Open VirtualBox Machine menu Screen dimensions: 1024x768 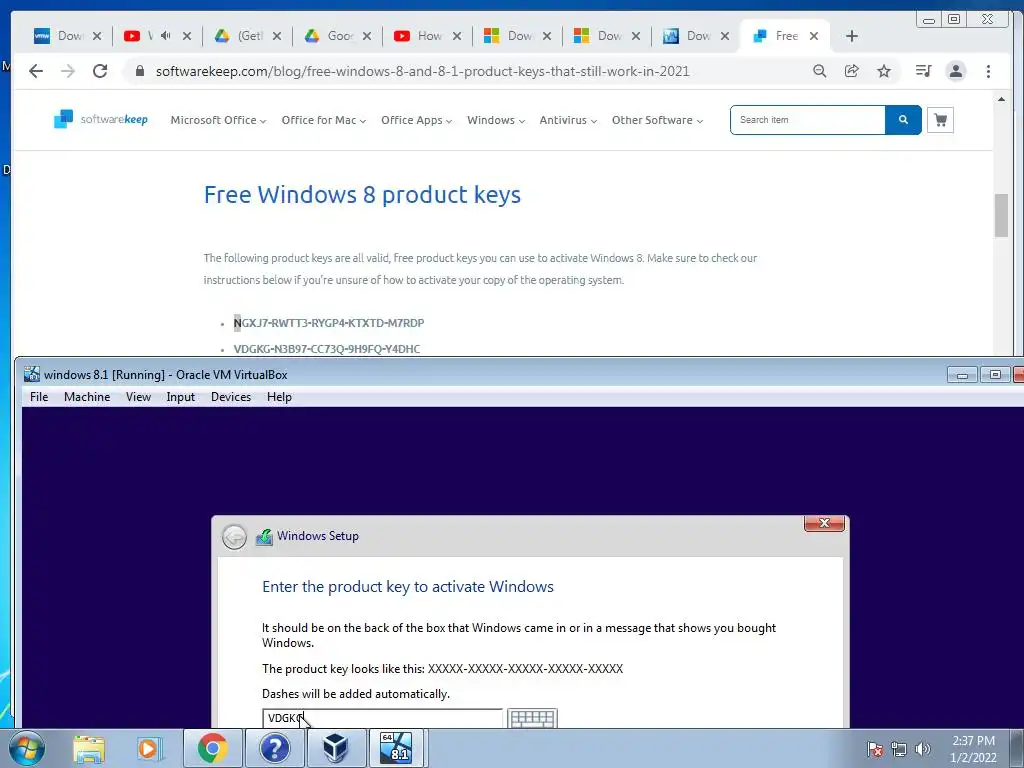87,397
